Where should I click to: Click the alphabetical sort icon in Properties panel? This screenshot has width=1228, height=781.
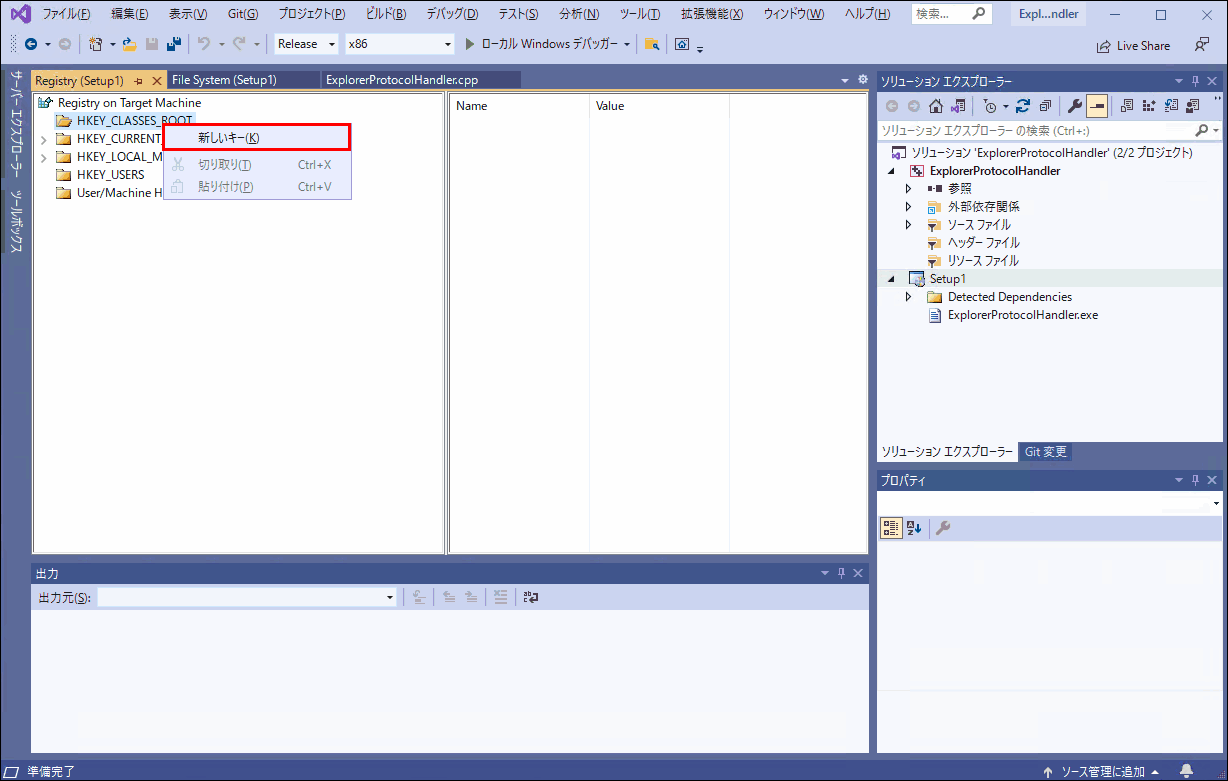pos(914,528)
